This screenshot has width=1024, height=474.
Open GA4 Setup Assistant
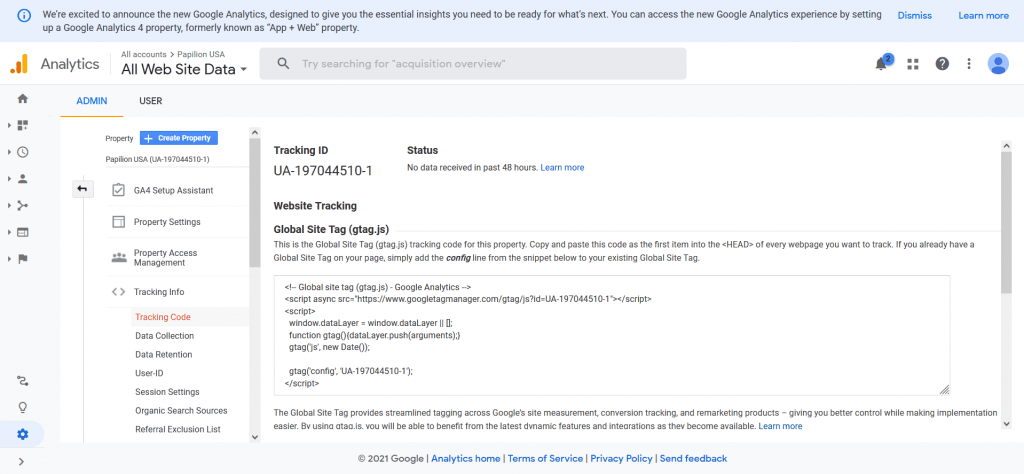coord(174,191)
